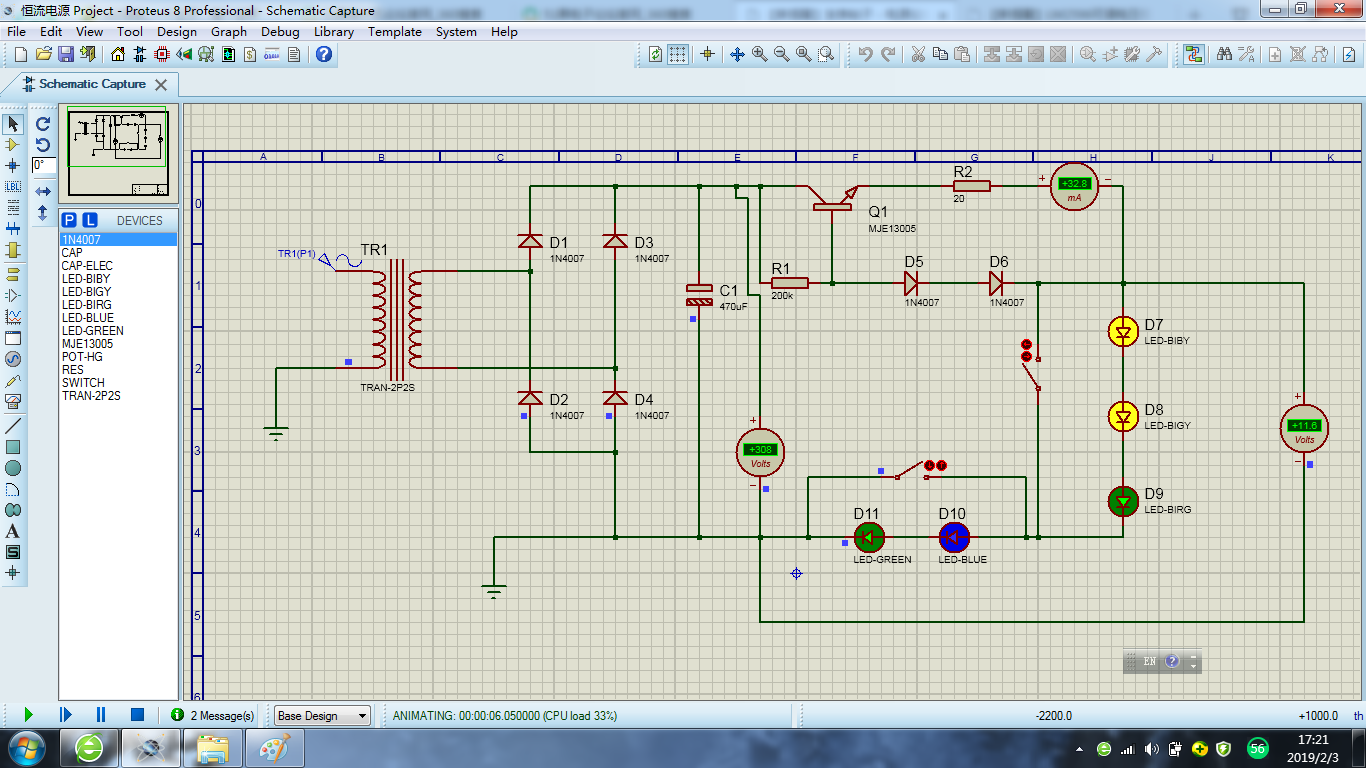Zoom out of the schematic
Viewport: 1366px width, 768px height.
781,54
